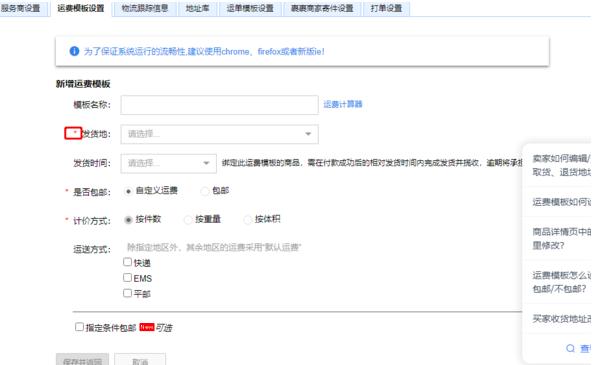Open help question 买家收货地址
The height and width of the screenshot is (365, 600).
562,319
